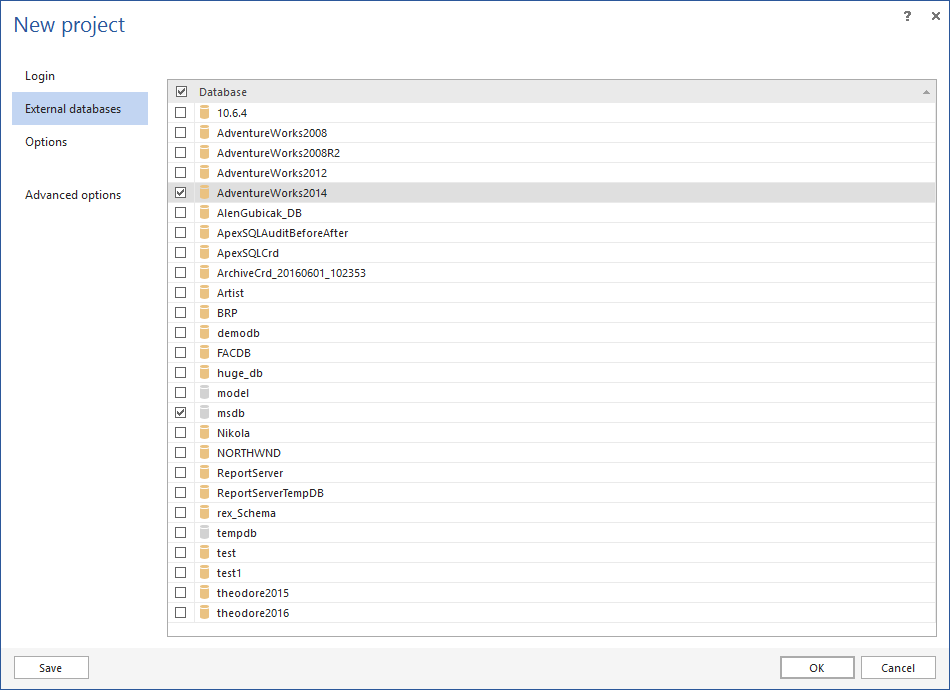Select the rex_Schema database name

tap(247, 513)
